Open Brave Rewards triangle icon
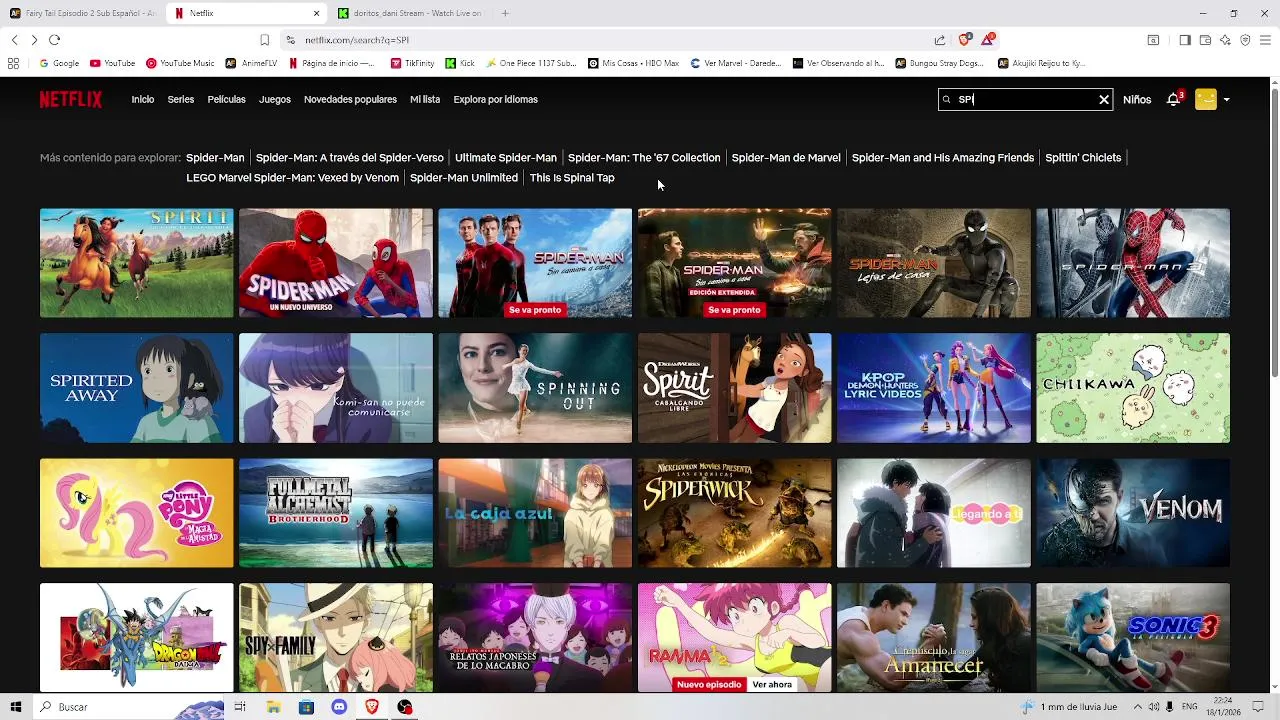The width and height of the screenshot is (1280, 720). click(988, 39)
